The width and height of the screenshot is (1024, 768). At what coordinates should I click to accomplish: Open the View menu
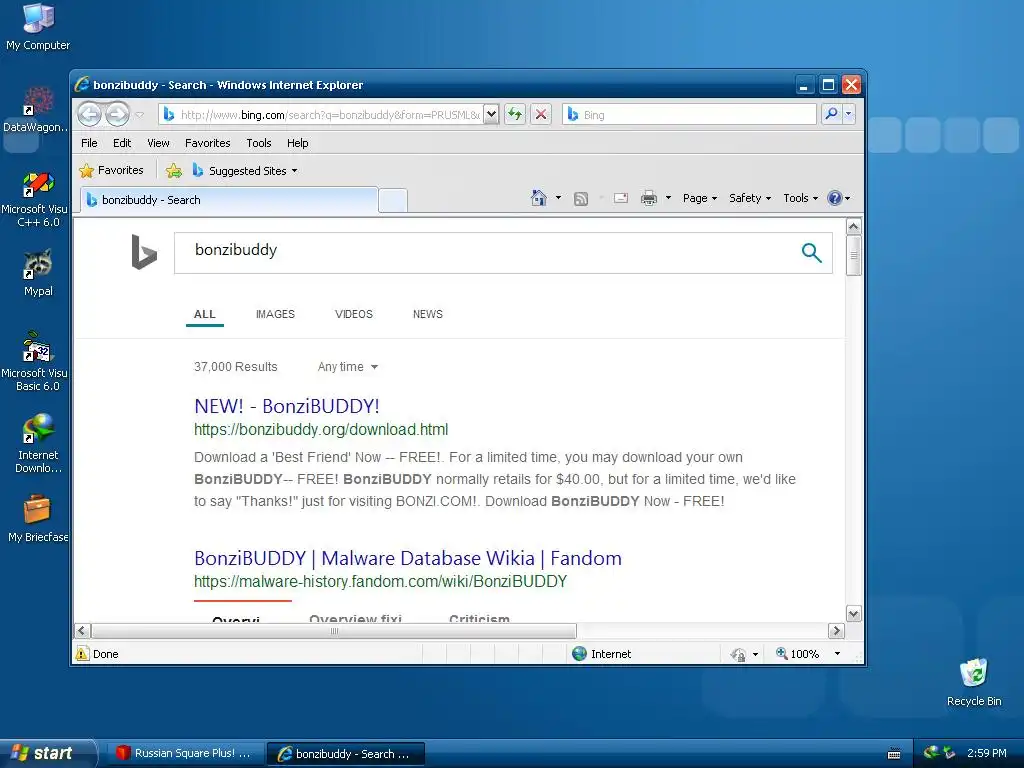point(158,143)
